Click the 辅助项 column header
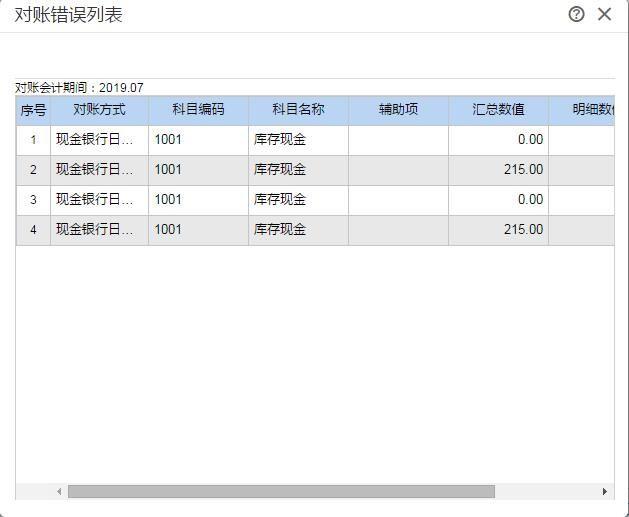Viewport: 629px width, 517px height. (398, 110)
